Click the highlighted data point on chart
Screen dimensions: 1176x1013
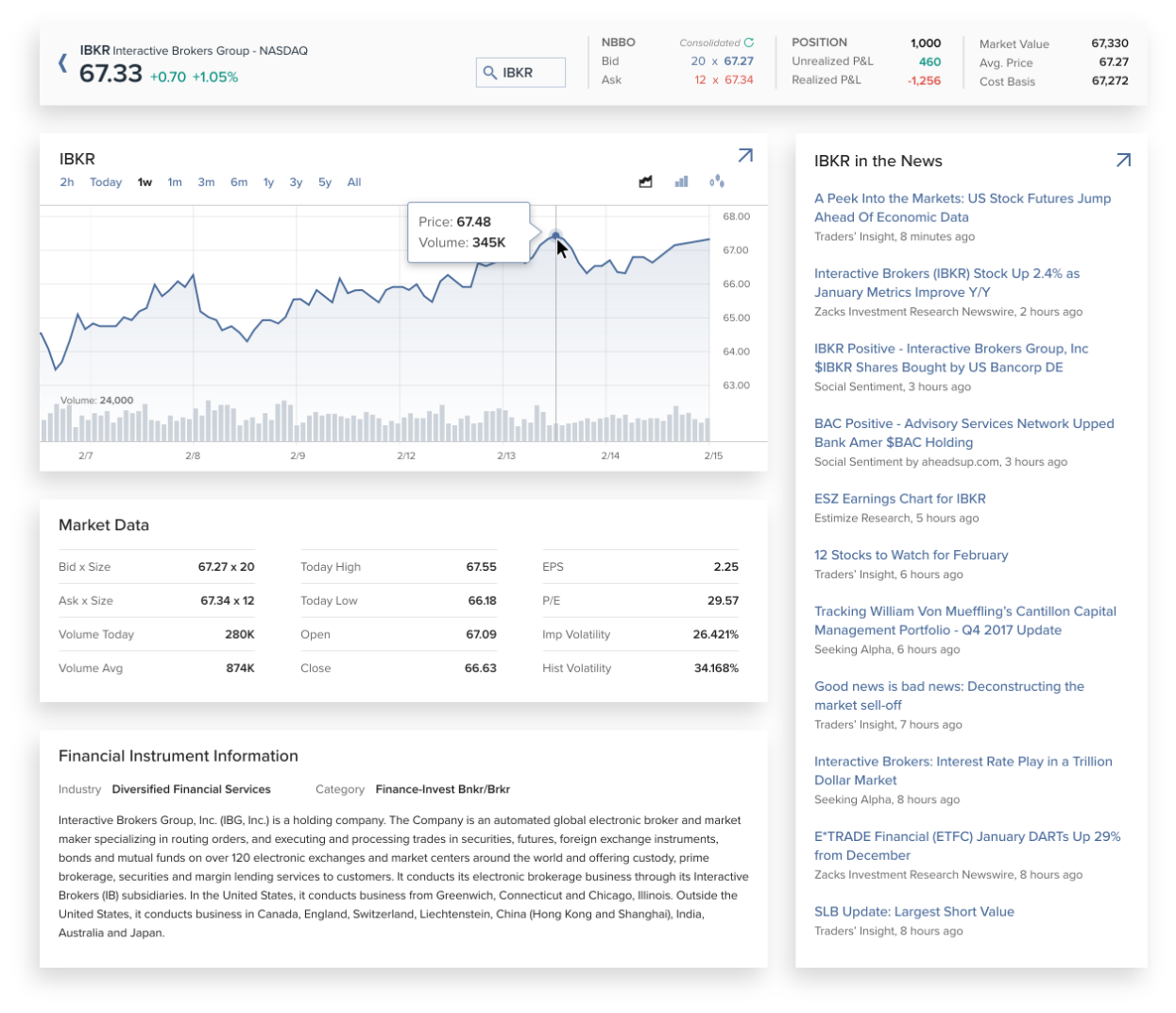point(555,235)
